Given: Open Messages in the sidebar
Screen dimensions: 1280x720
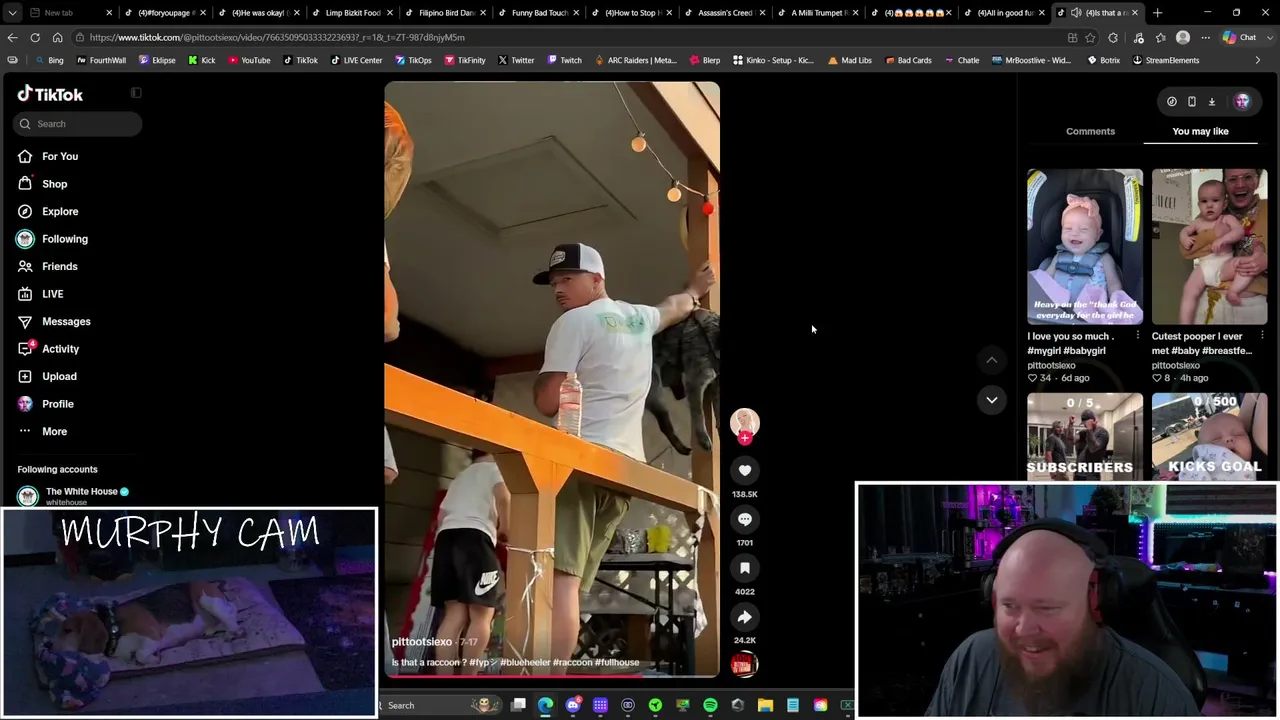Looking at the screenshot, I should pyautogui.click(x=66, y=321).
